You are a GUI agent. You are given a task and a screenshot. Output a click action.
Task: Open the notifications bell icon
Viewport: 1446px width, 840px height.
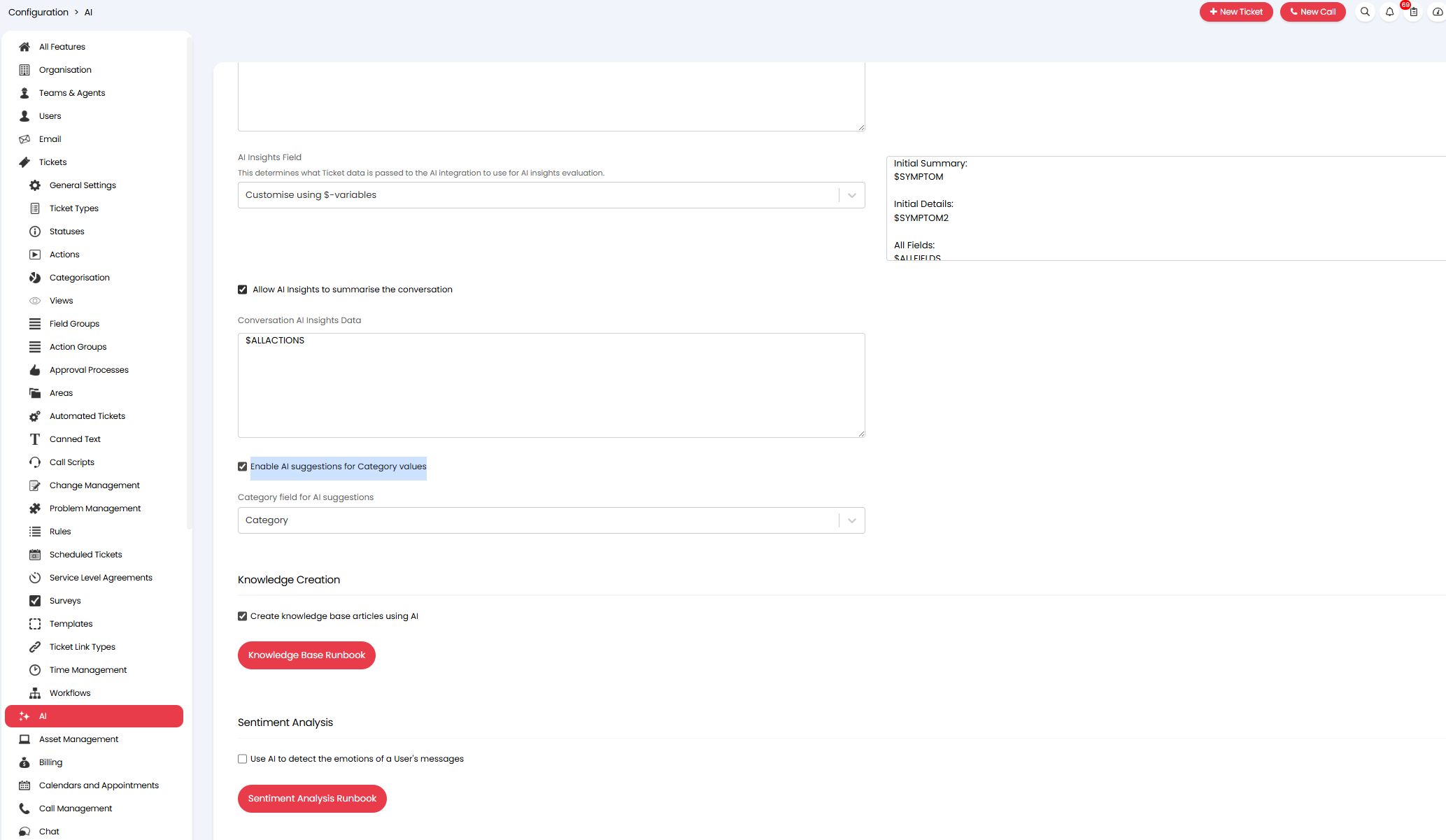(1389, 12)
